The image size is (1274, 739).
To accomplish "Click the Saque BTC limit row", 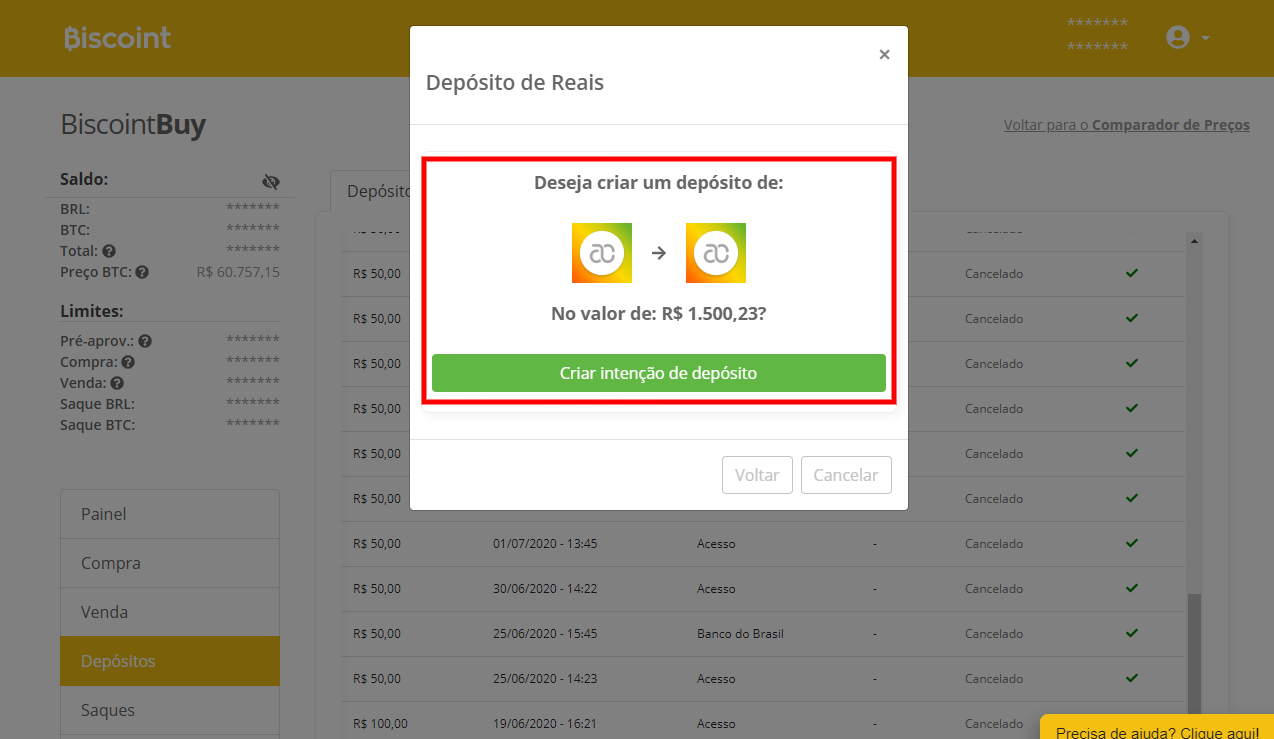I will (x=170, y=425).
